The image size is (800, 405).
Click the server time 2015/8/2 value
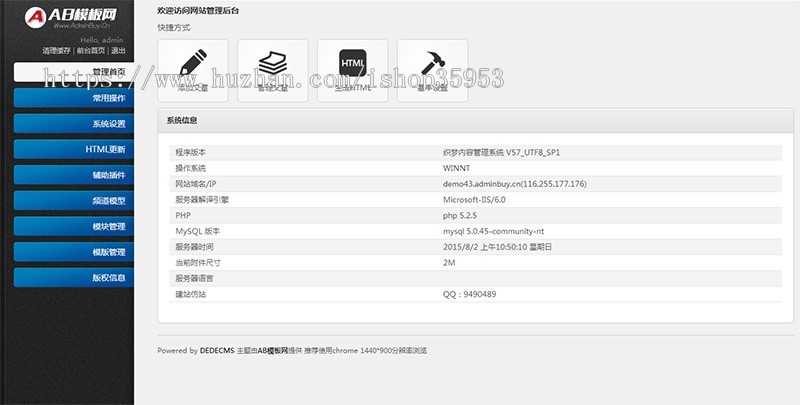497,247
